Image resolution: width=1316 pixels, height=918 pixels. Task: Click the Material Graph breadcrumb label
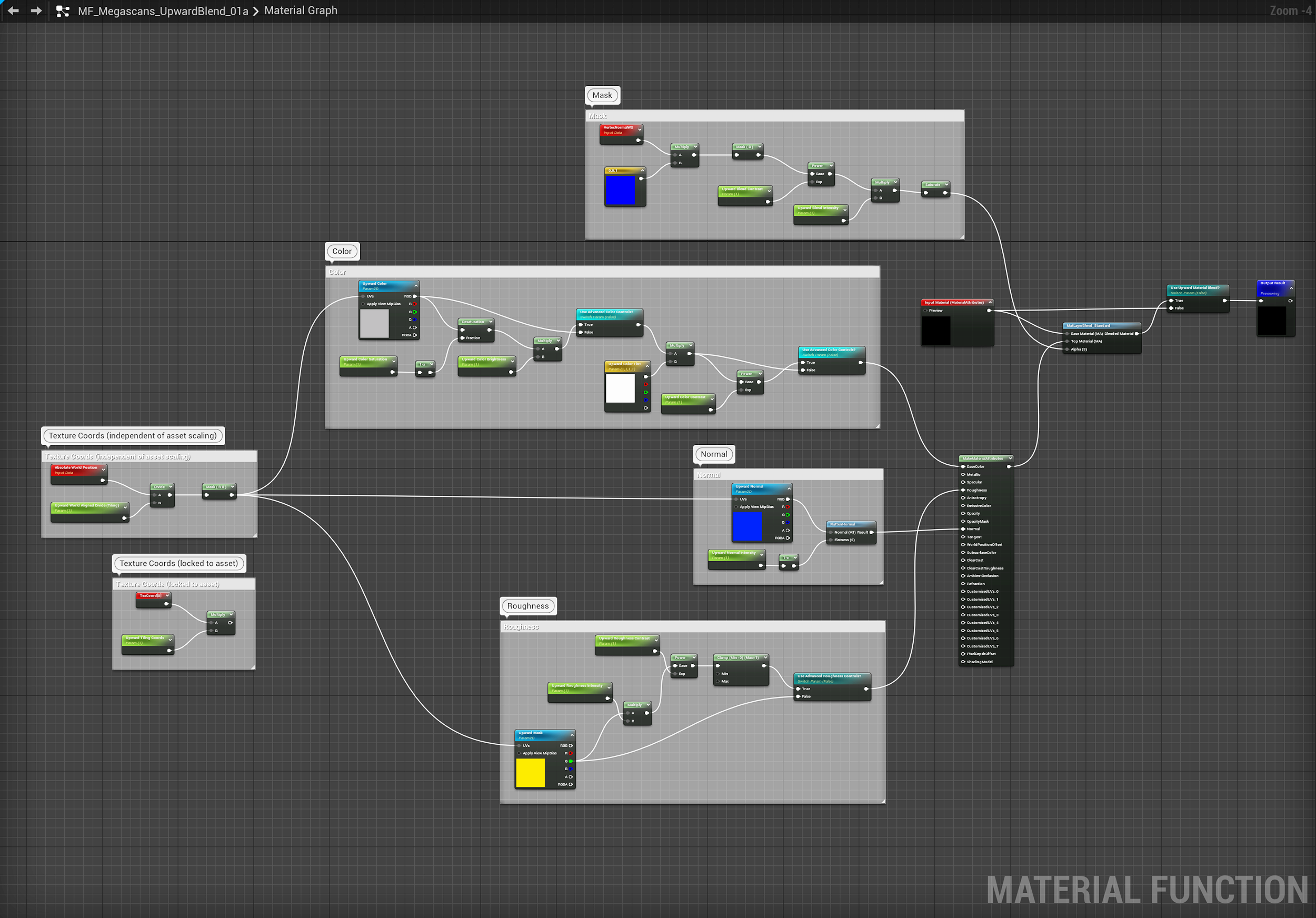click(301, 11)
